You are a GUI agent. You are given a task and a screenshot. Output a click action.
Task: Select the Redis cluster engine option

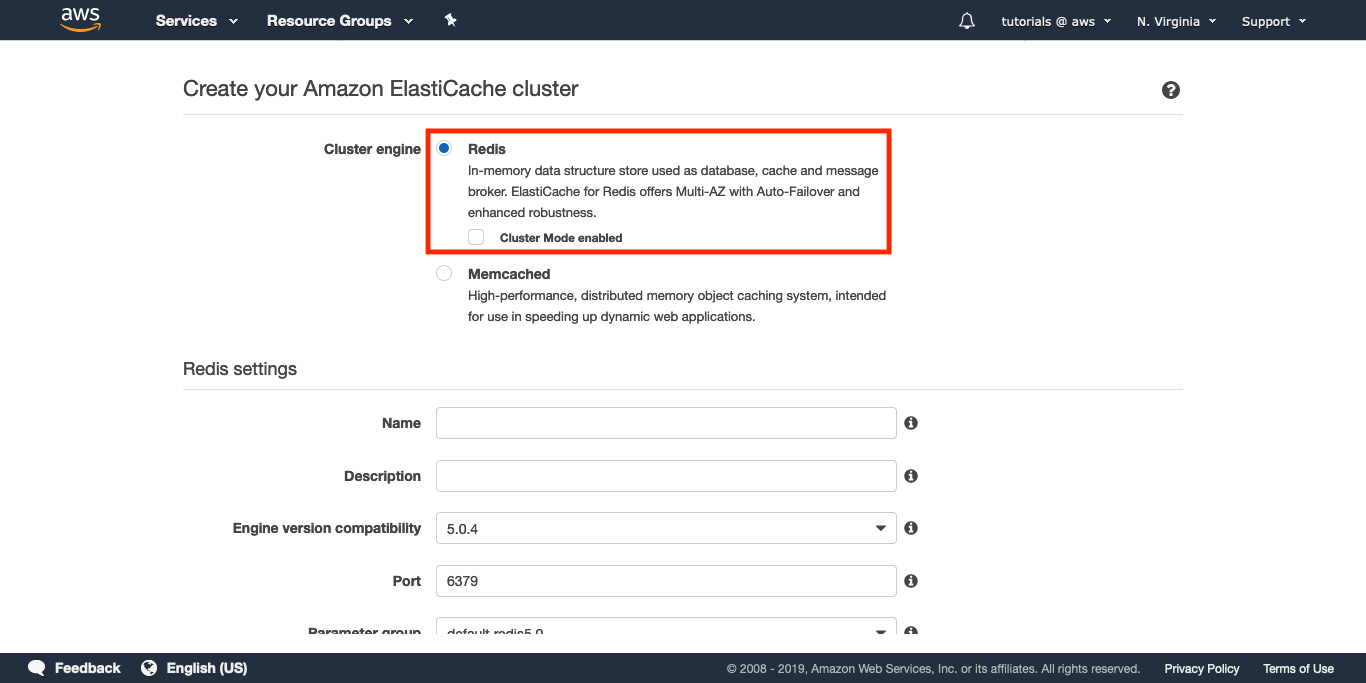point(444,148)
